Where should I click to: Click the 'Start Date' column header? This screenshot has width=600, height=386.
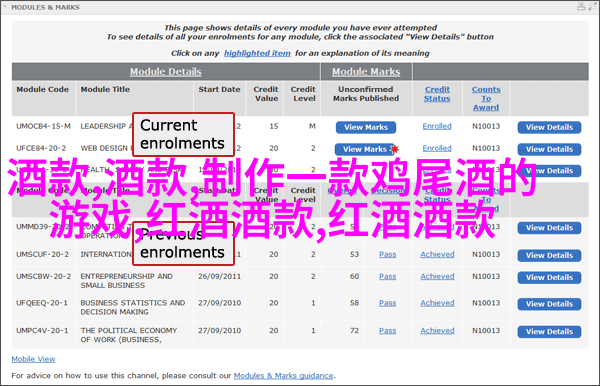[219, 89]
